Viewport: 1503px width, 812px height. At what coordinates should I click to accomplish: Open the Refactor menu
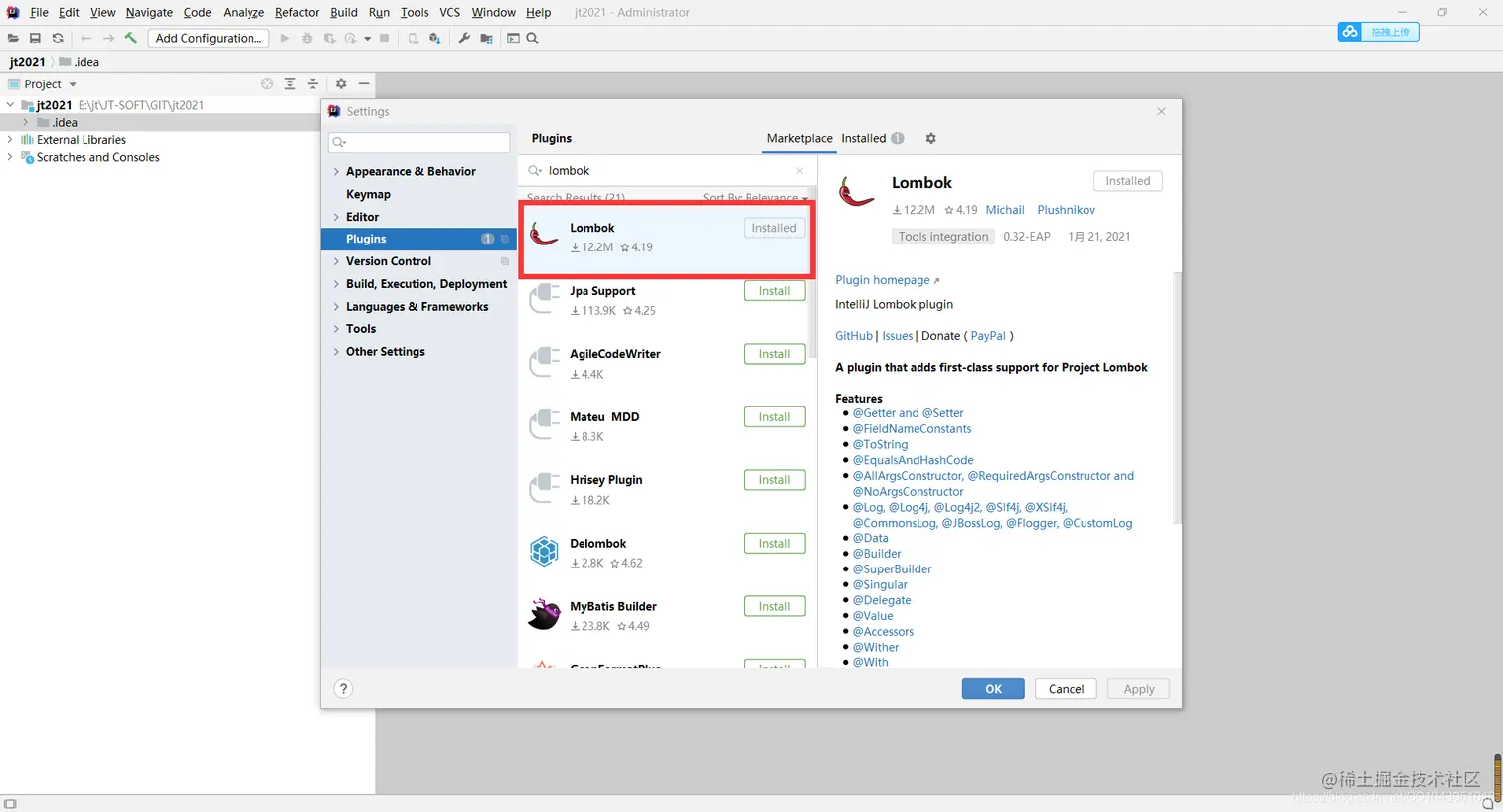(x=297, y=12)
